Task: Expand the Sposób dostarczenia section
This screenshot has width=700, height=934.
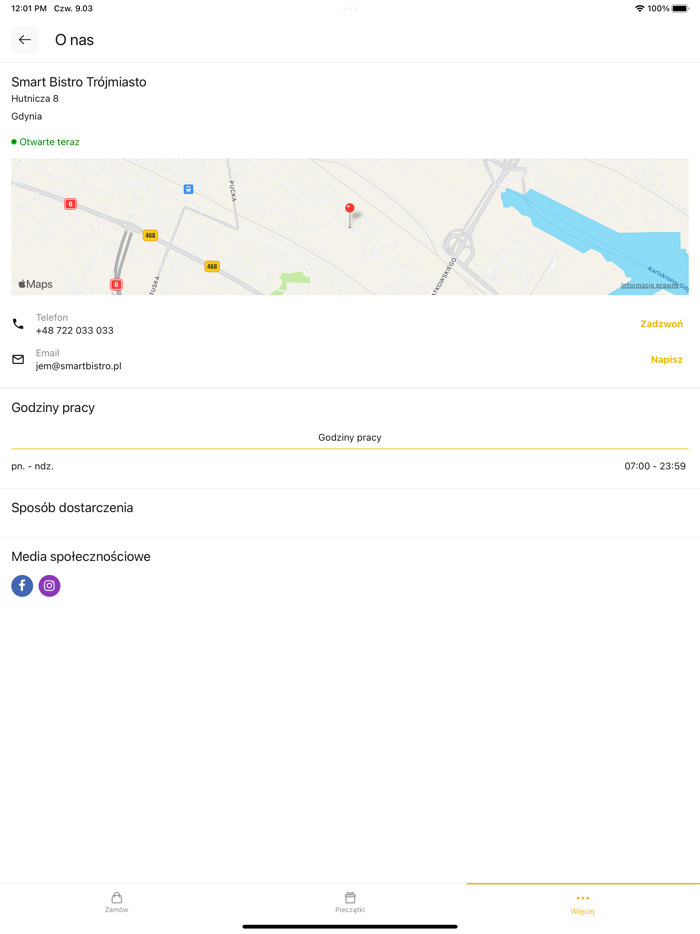Action: click(73, 507)
